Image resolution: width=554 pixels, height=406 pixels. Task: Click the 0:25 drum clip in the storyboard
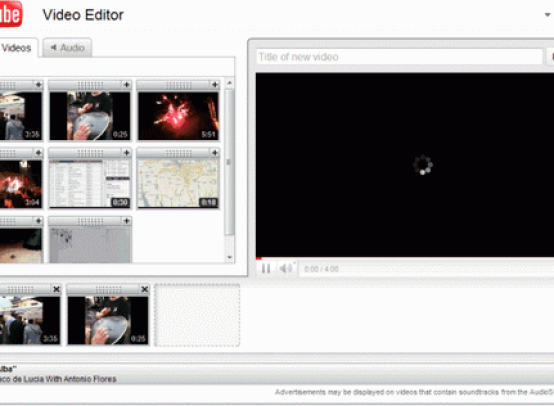tap(108, 320)
